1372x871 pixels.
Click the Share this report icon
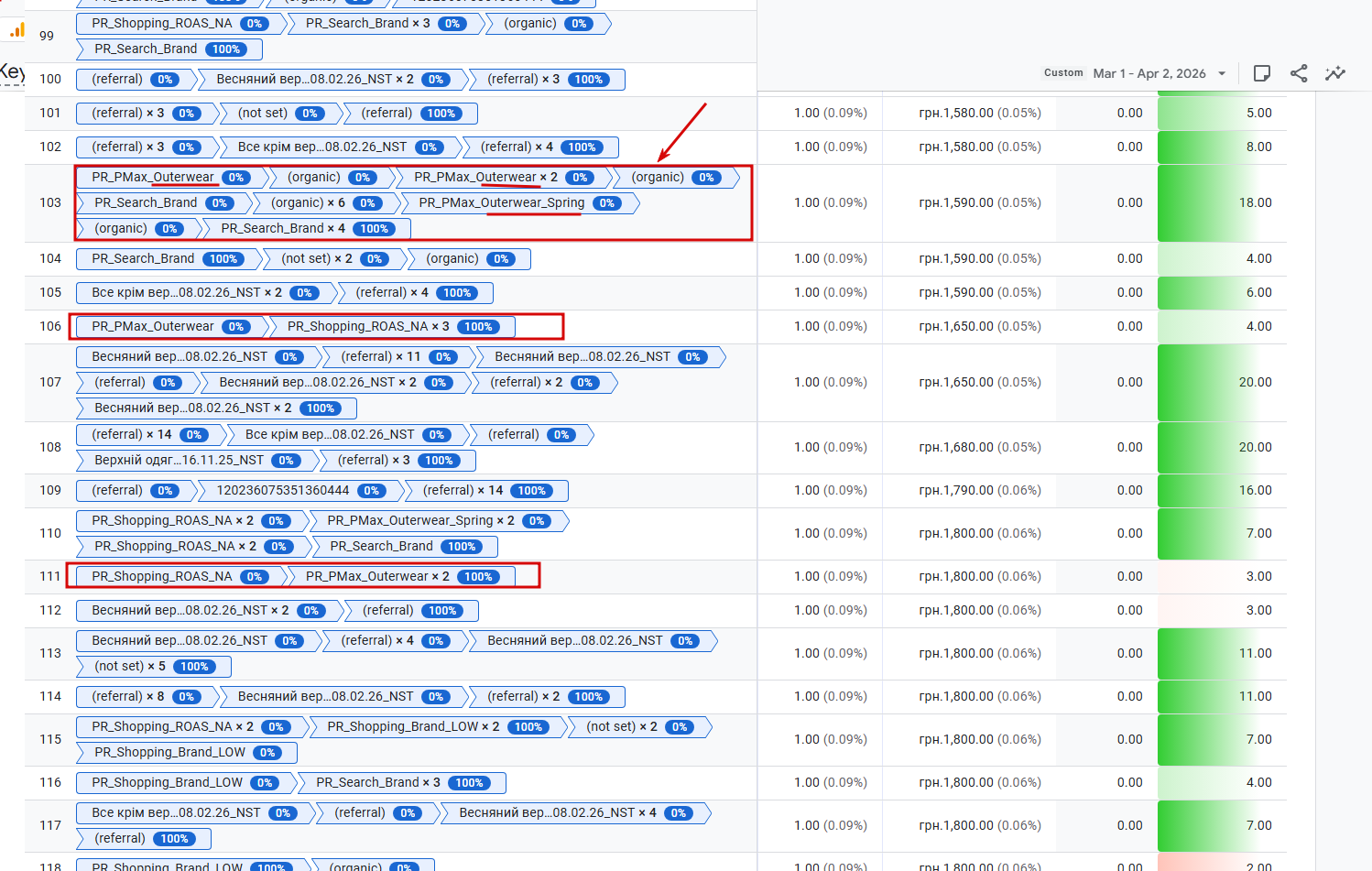(1299, 73)
